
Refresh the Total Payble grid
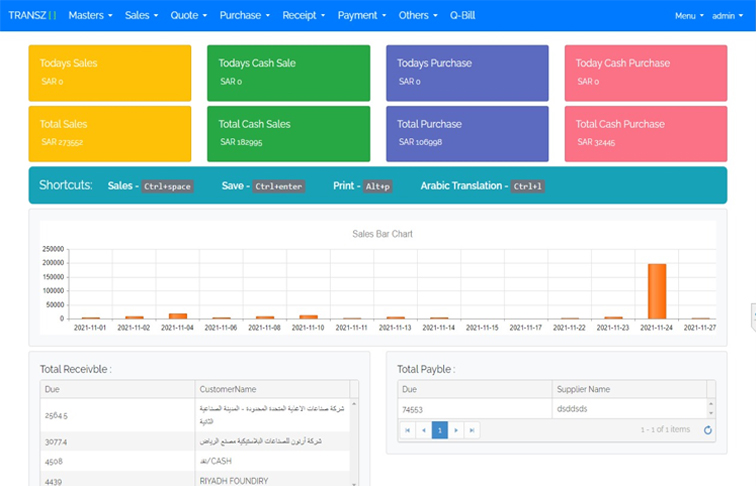[x=708, y=430]
